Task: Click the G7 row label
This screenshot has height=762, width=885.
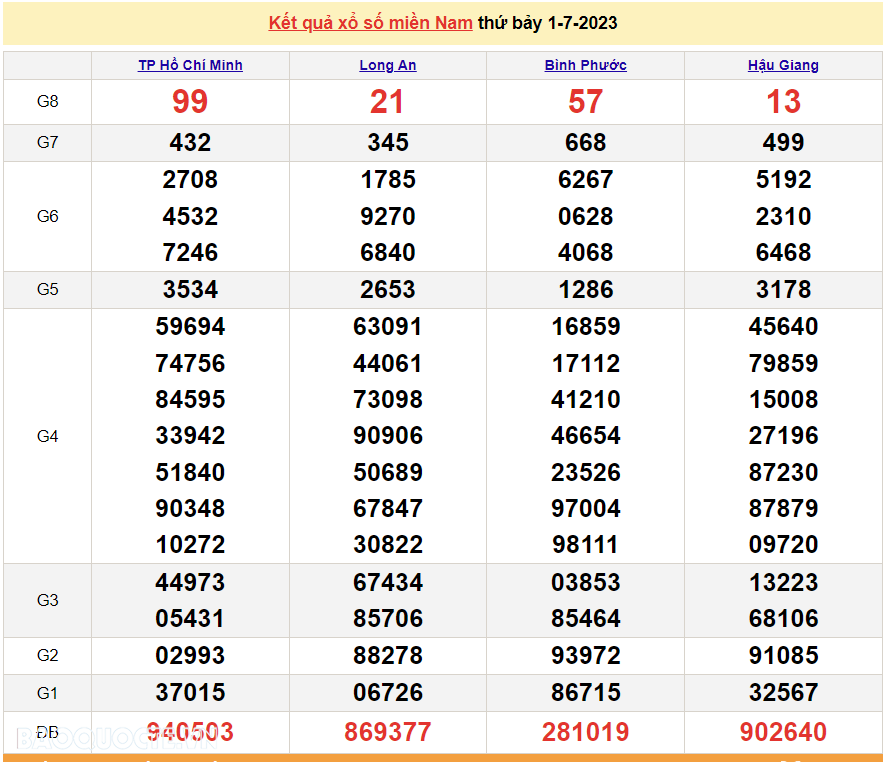Action: (x=47, y=142)
